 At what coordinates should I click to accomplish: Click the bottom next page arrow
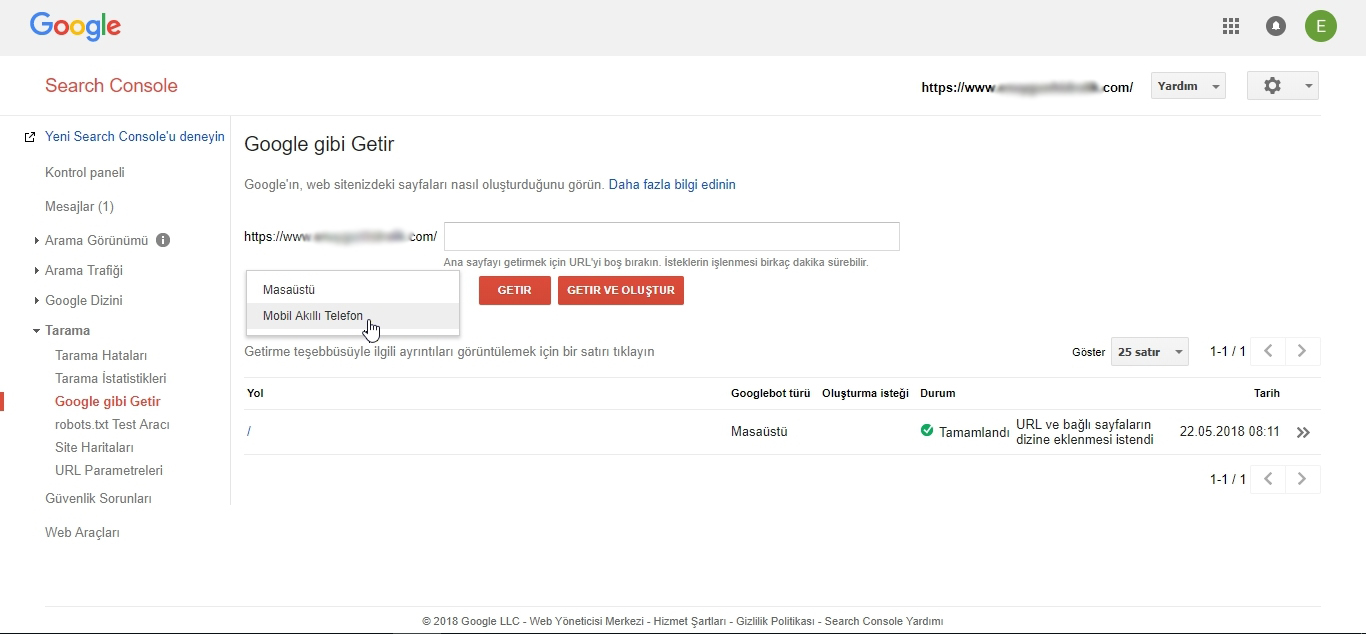coord(1302,479)
